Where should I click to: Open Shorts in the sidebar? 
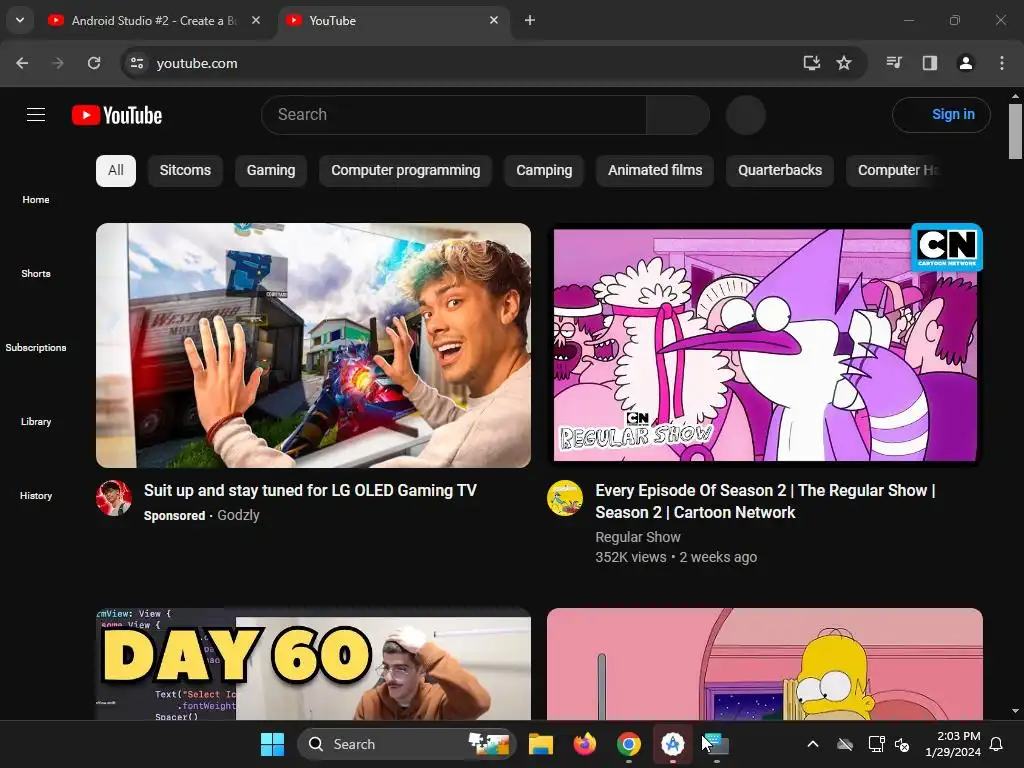pyautogui.click(x=36, y=273)
